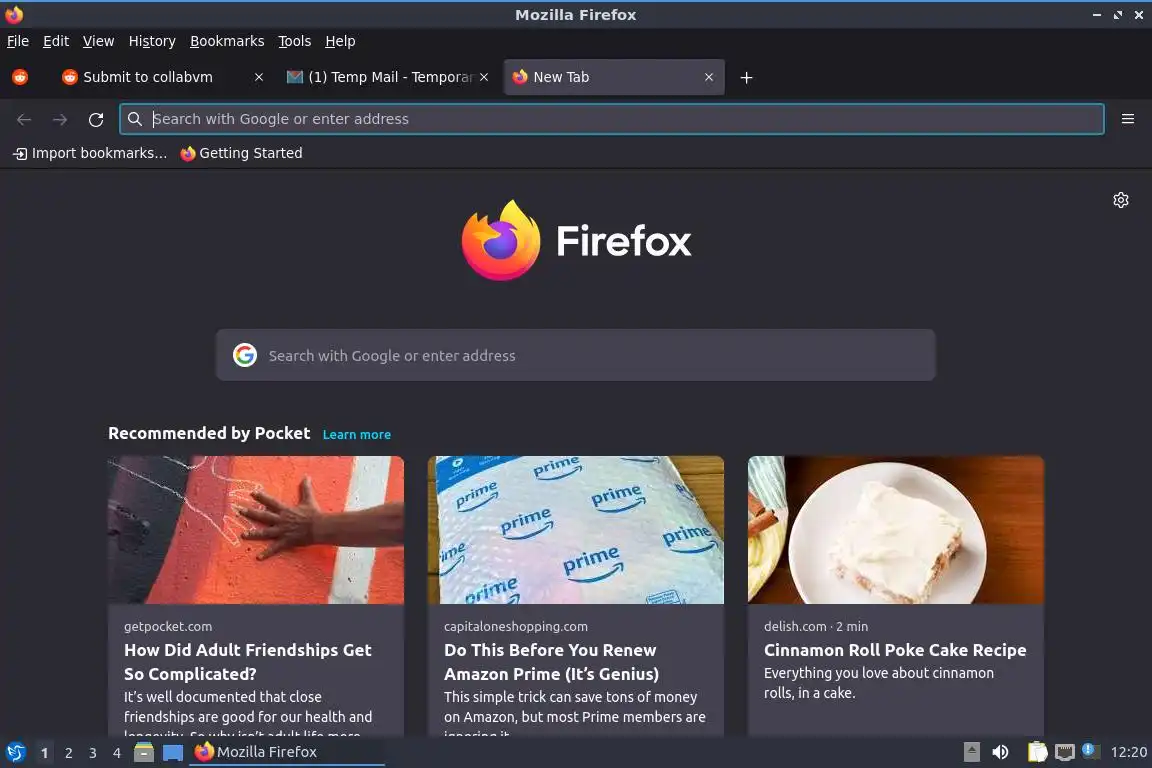
Task: Open the History menu
Action: 152,41
